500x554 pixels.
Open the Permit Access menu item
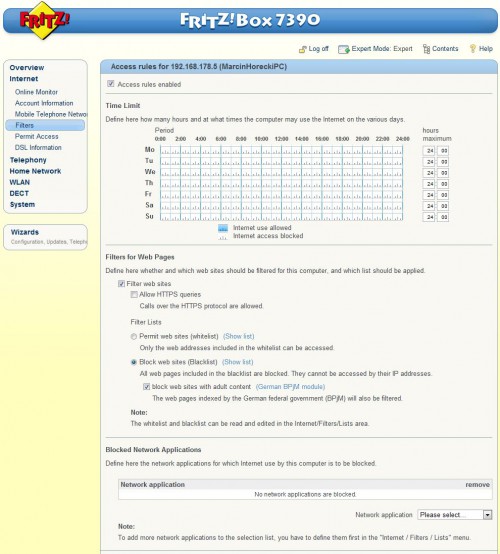(x=36, y=136)
